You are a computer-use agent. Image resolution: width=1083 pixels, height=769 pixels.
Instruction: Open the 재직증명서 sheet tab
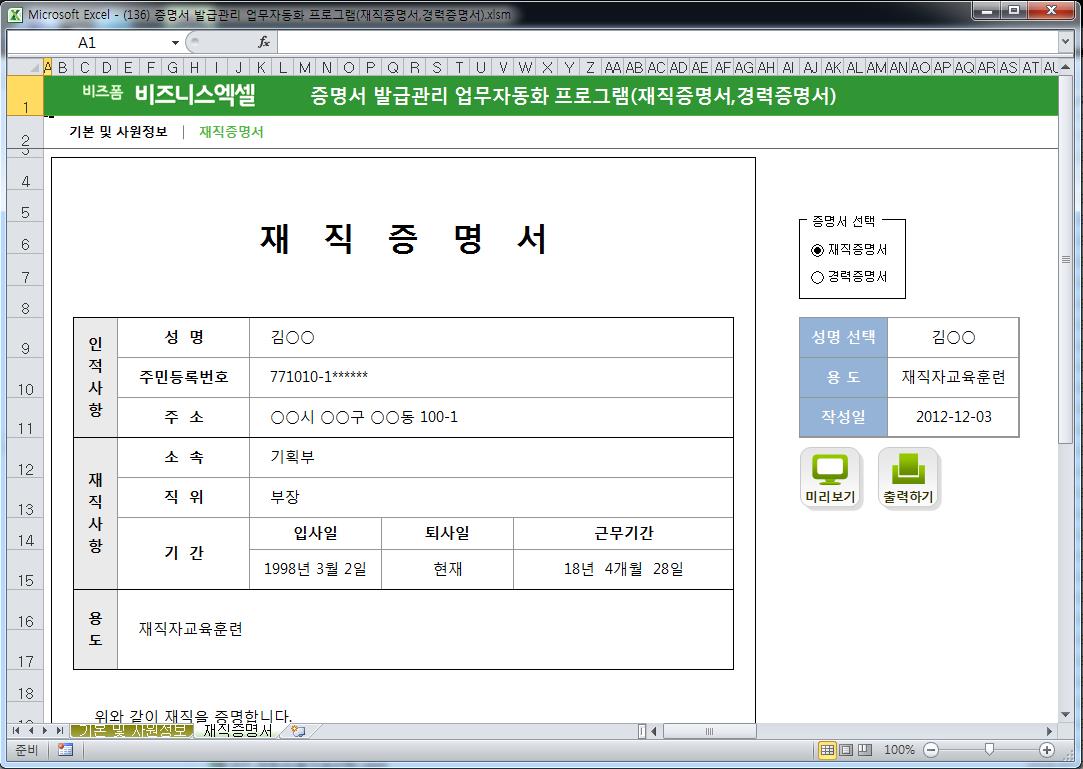point(238,730)
